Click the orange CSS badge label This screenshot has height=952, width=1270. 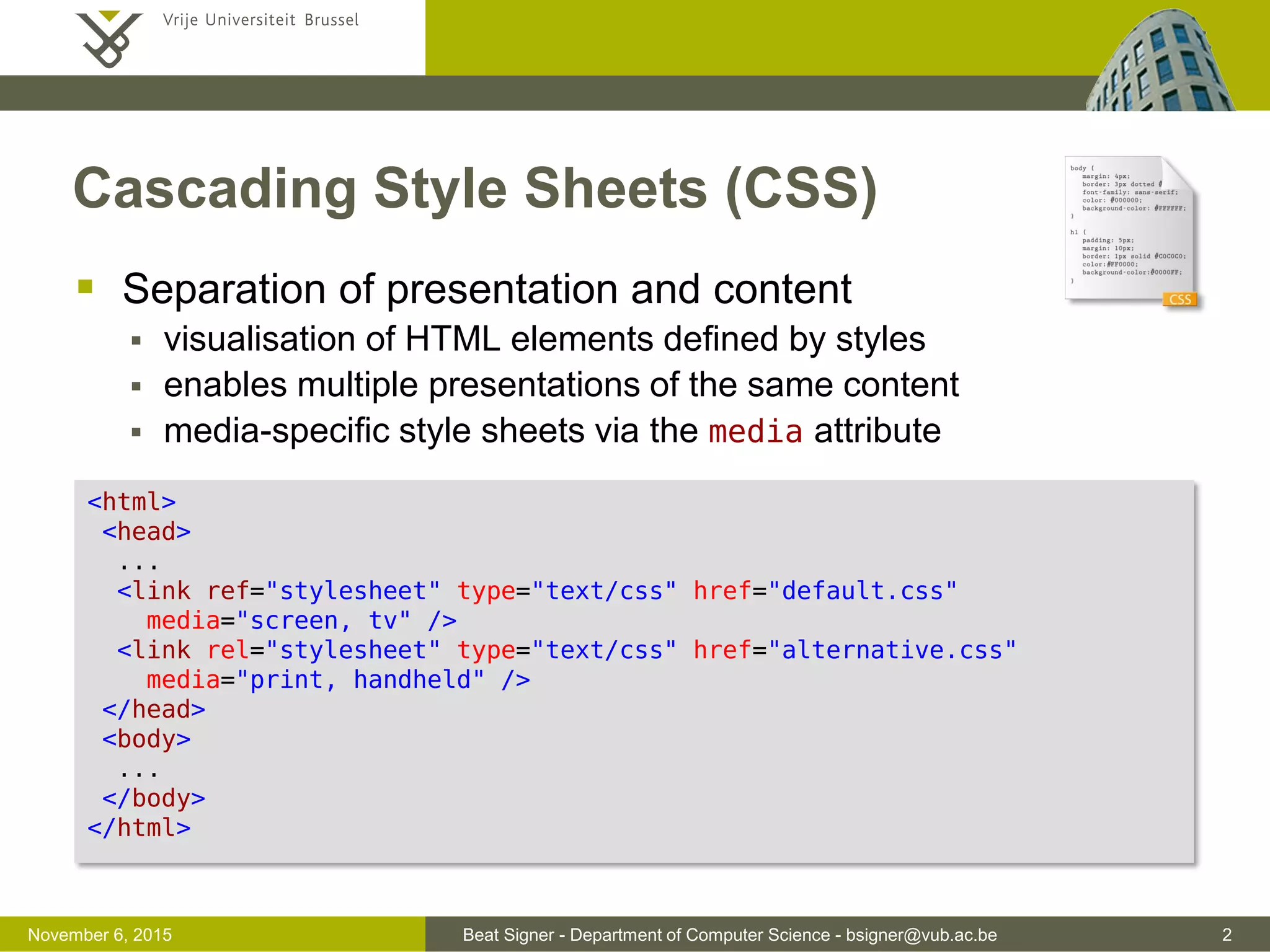click(x=1179, y=299)
